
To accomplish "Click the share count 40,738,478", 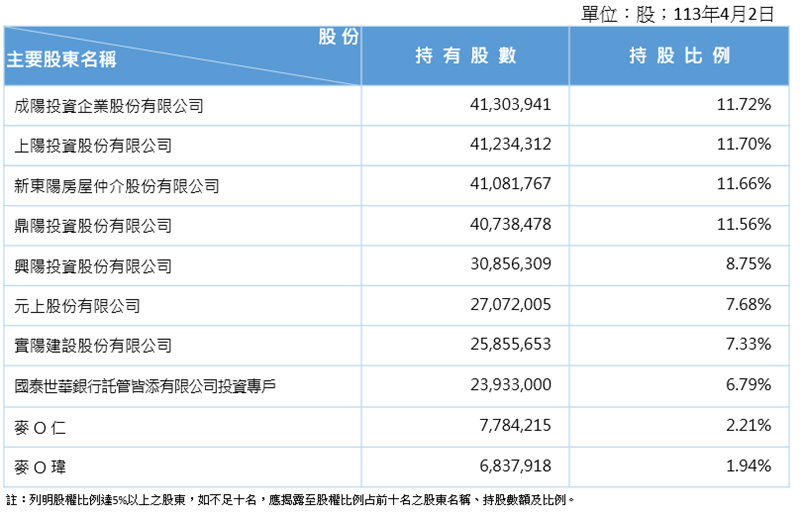I will click(x=510, y=224).
